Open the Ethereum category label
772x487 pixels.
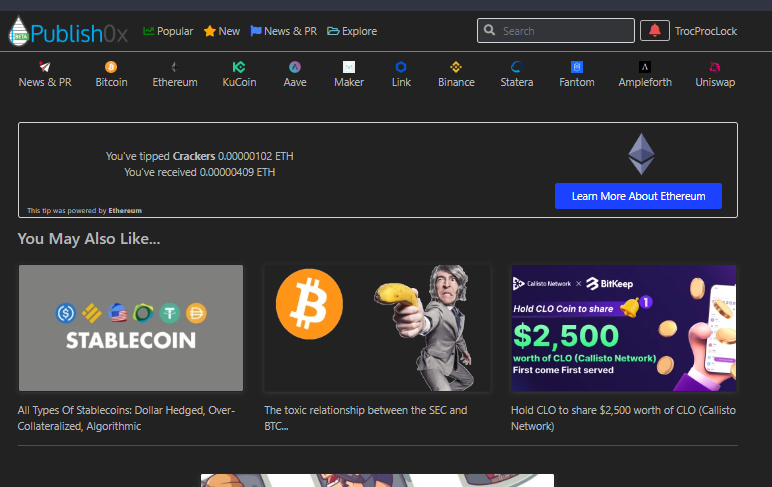[175, 82]
